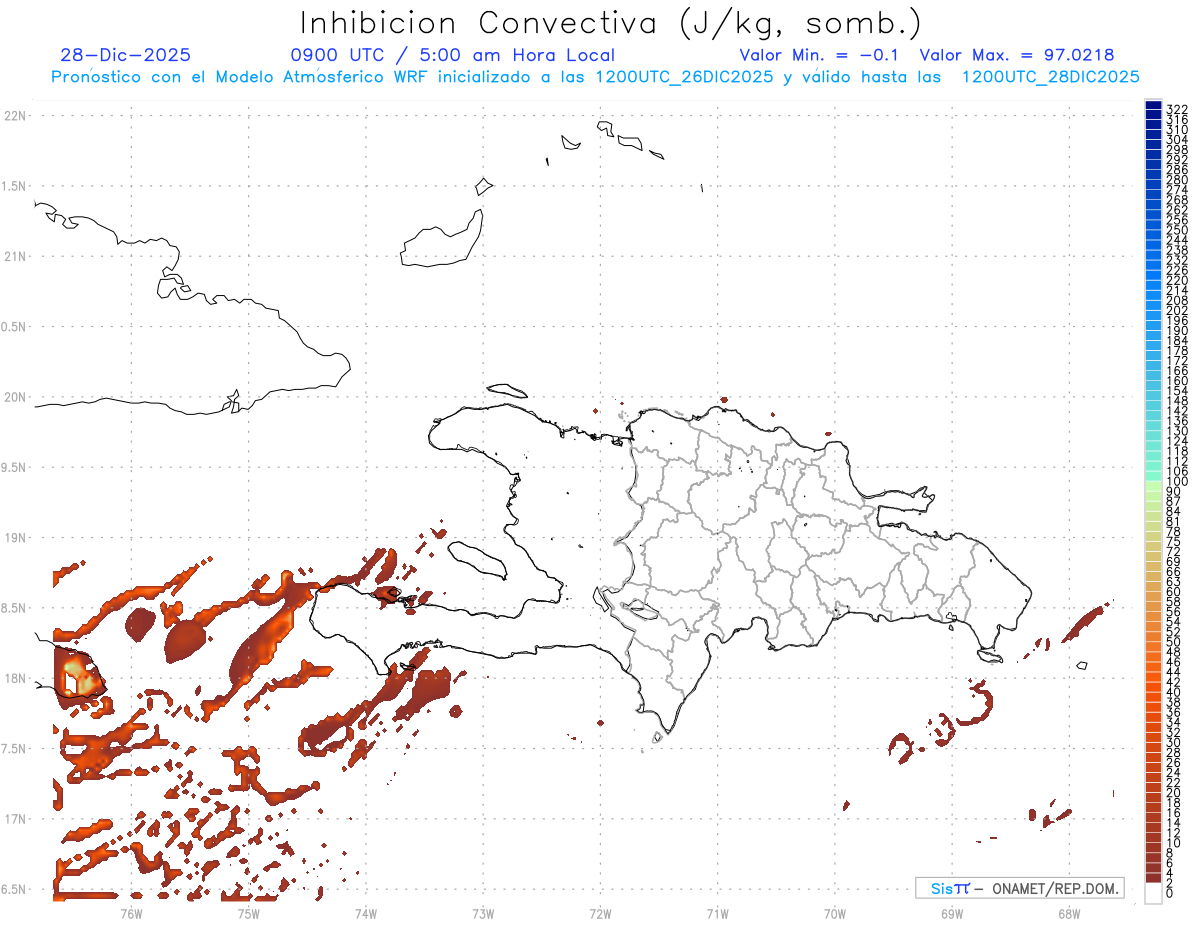Click the clipped "7.5N" latitude label
1200x927 pixels.
pyautogui.click(x=13, y=749)
